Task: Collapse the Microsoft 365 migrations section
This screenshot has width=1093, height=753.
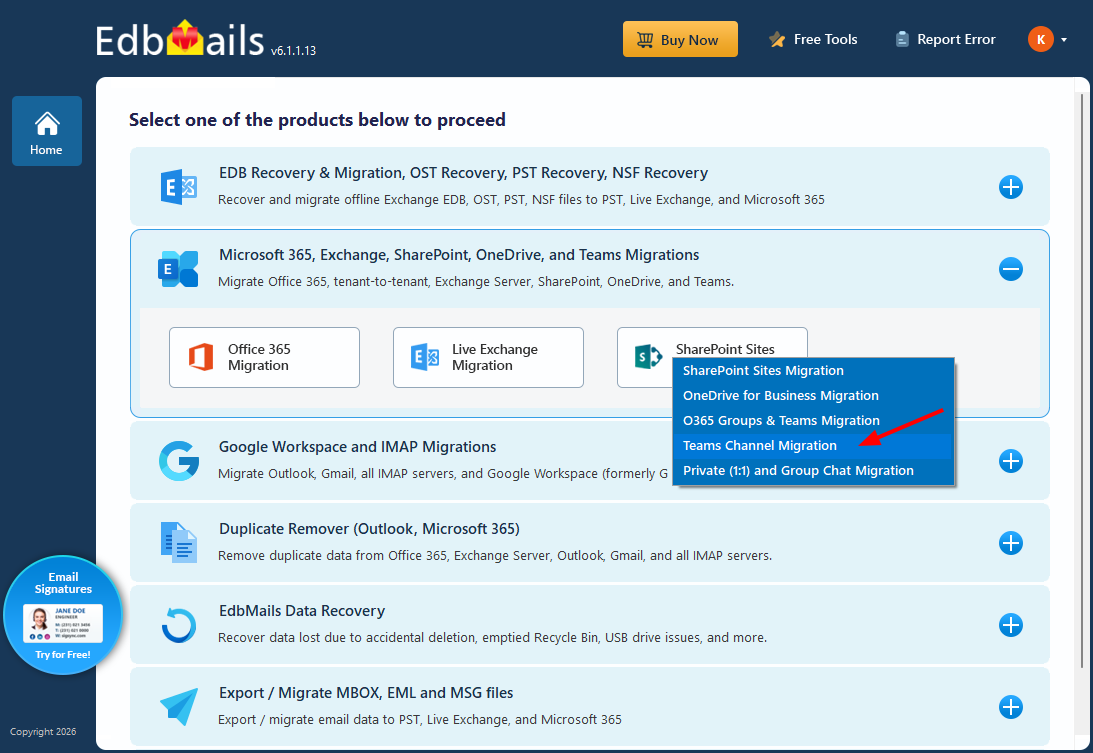Action: click(1010, 269)
